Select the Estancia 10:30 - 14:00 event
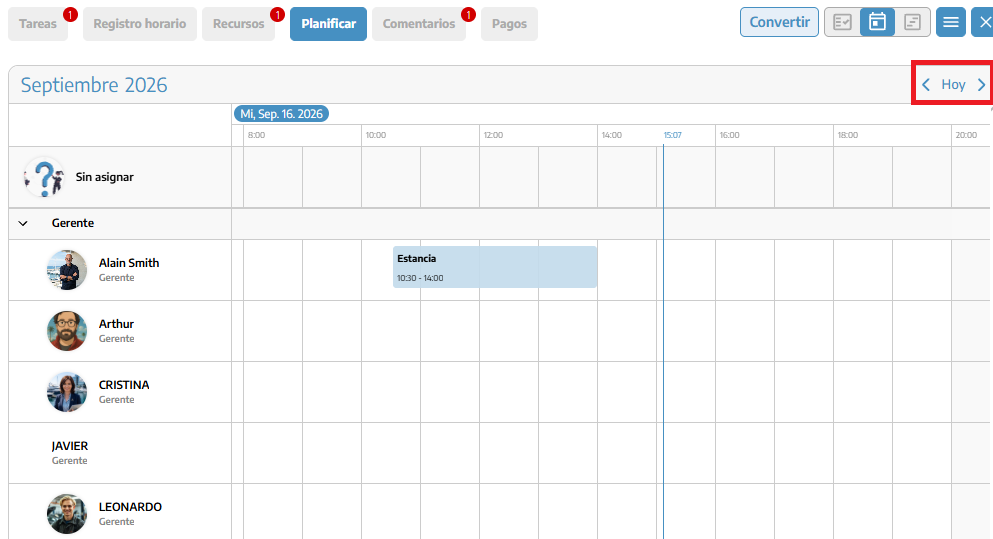Screen dimensions: 993x539 pos(495,267)
